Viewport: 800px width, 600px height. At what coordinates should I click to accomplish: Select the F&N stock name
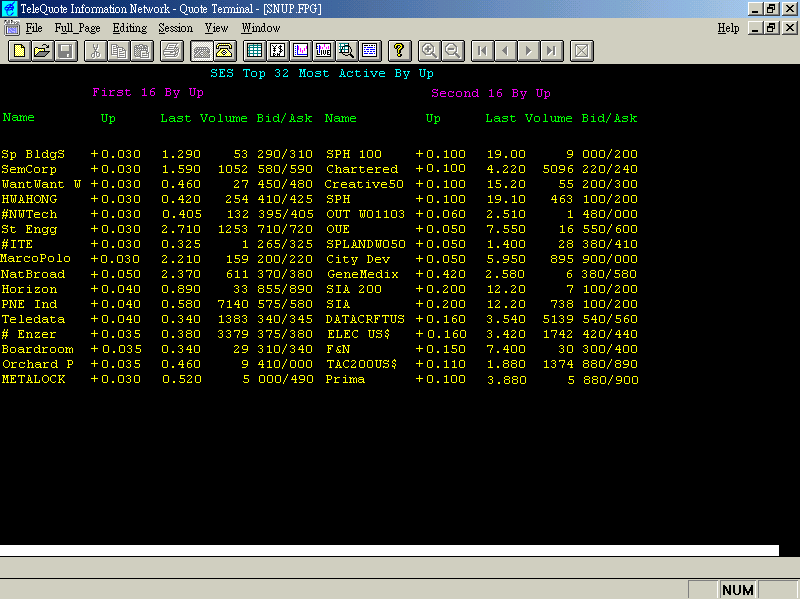(338, 349)
